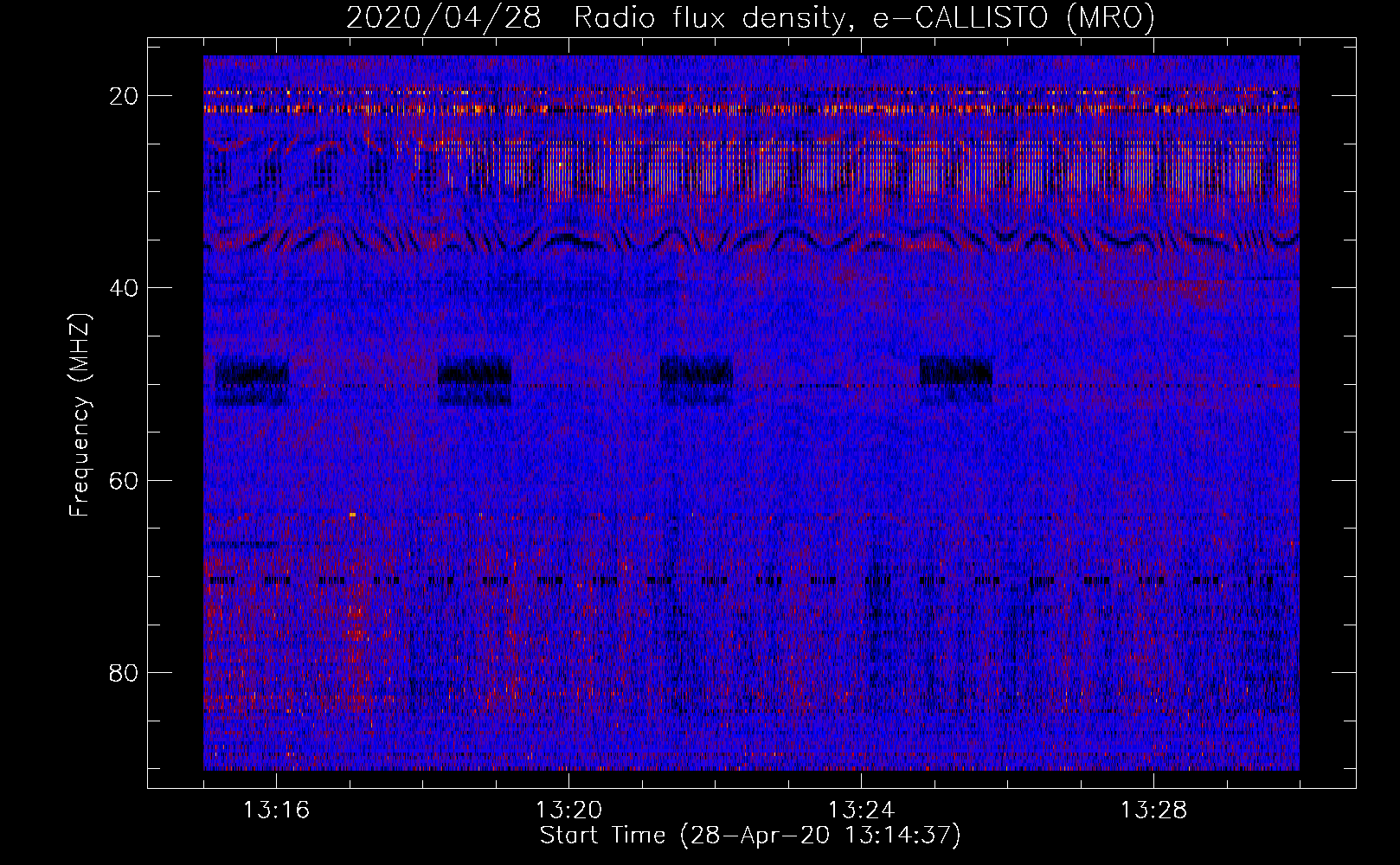Select the 'Frequency (MHZ)' axis label

click(80, 415)
